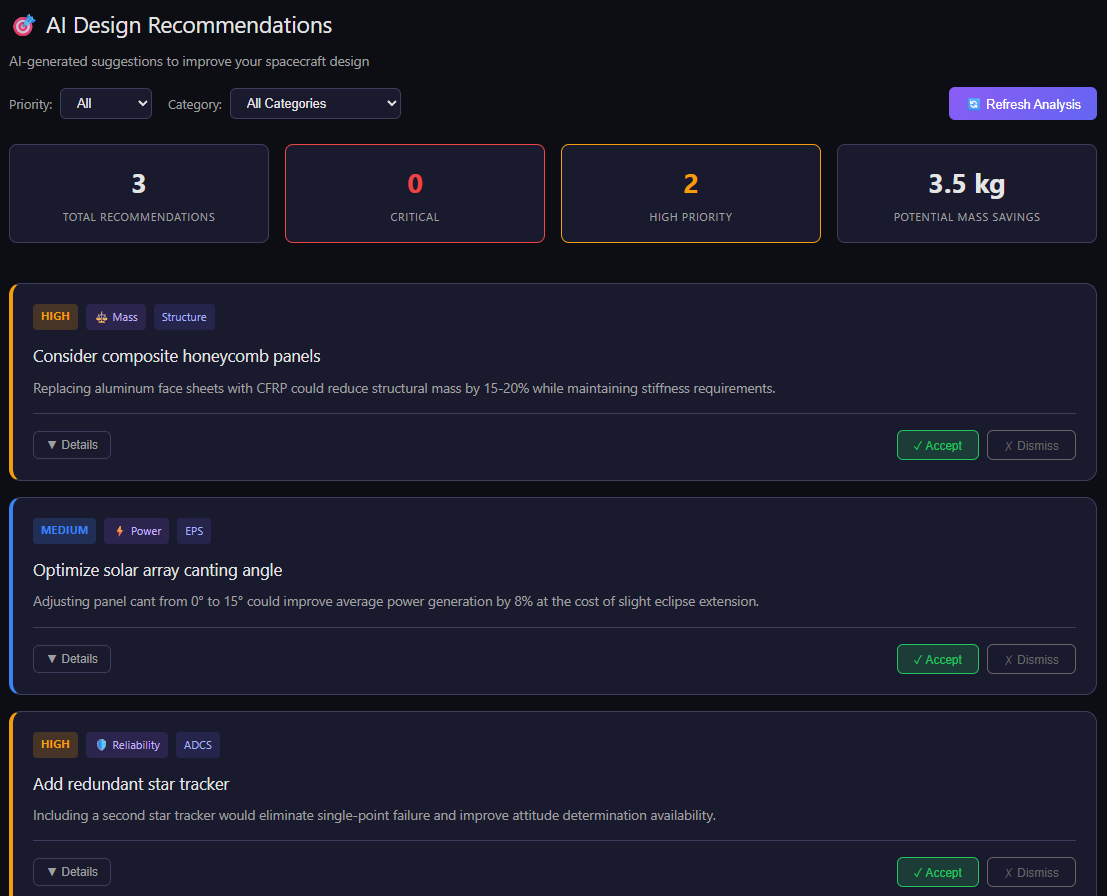Click the Power lightning bolt tag

tap(136, 531)
